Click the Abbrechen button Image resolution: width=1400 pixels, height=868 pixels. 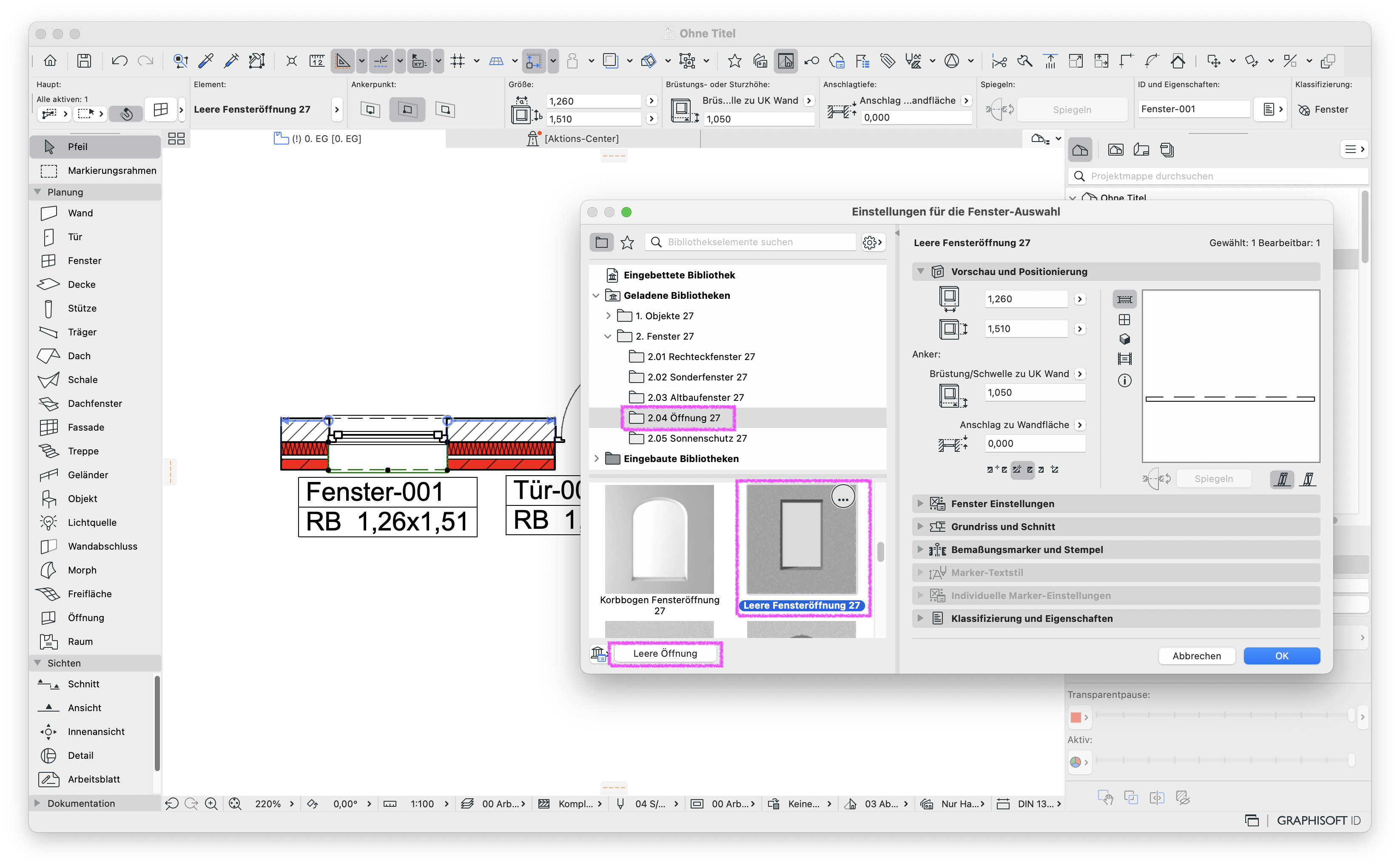(1196, 655)
